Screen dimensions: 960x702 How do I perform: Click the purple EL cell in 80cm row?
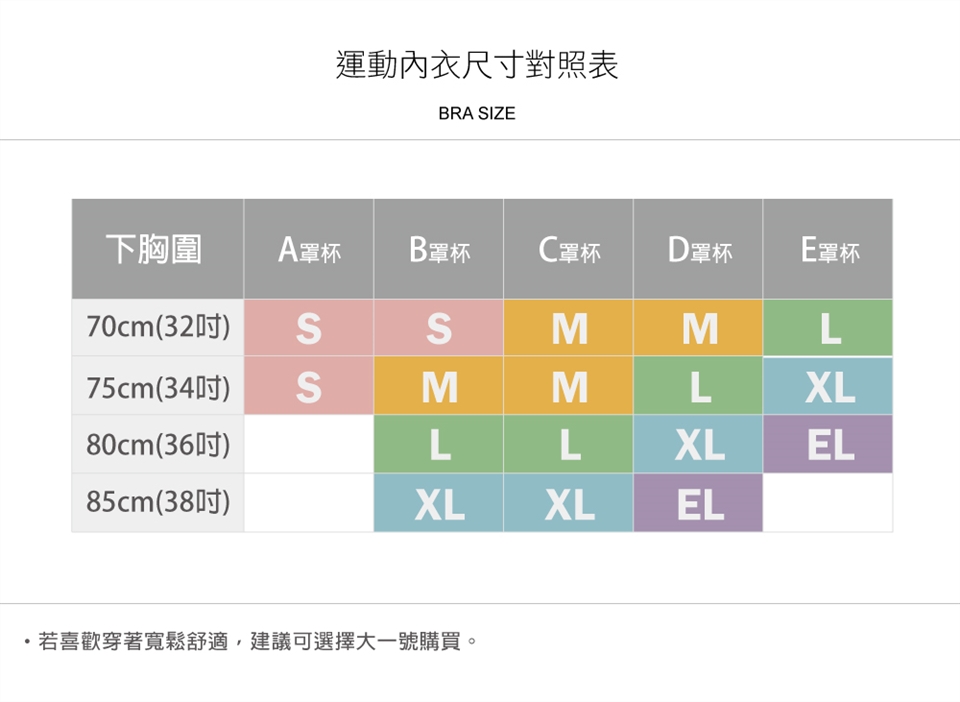click(x=829, y=445)
